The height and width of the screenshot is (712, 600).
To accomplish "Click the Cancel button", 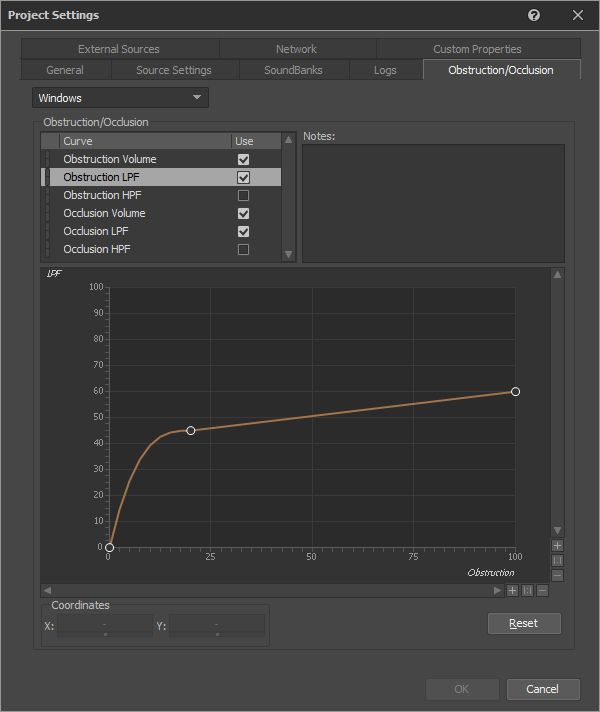I will point(543,689).
